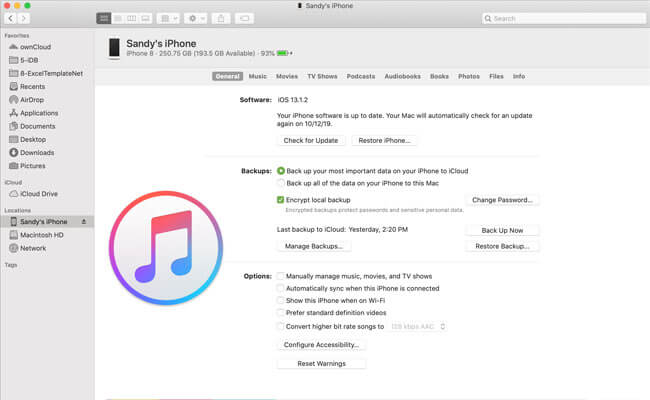Go back with the toolbar back arrow
This screenshot has height=400, width=650.
(x=11, y=18)
